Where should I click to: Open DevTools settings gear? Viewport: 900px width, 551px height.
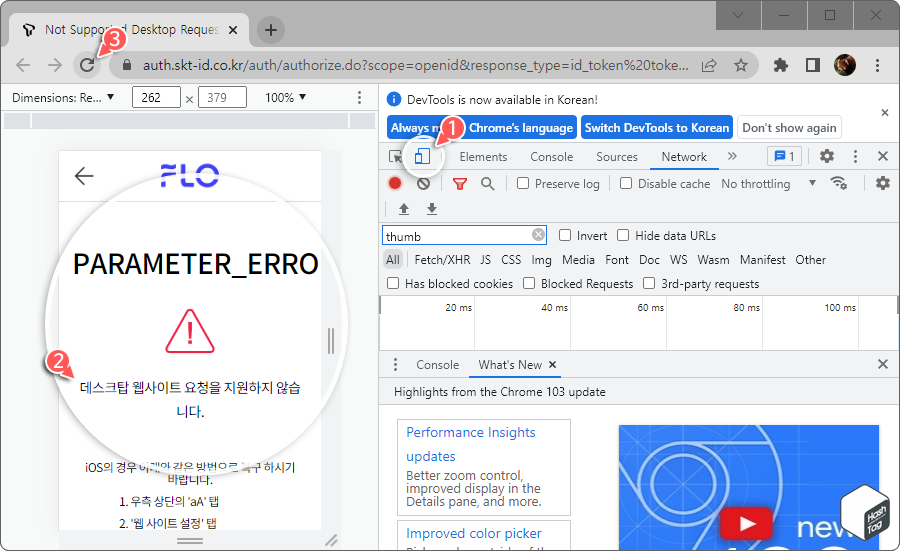point(827,156)
